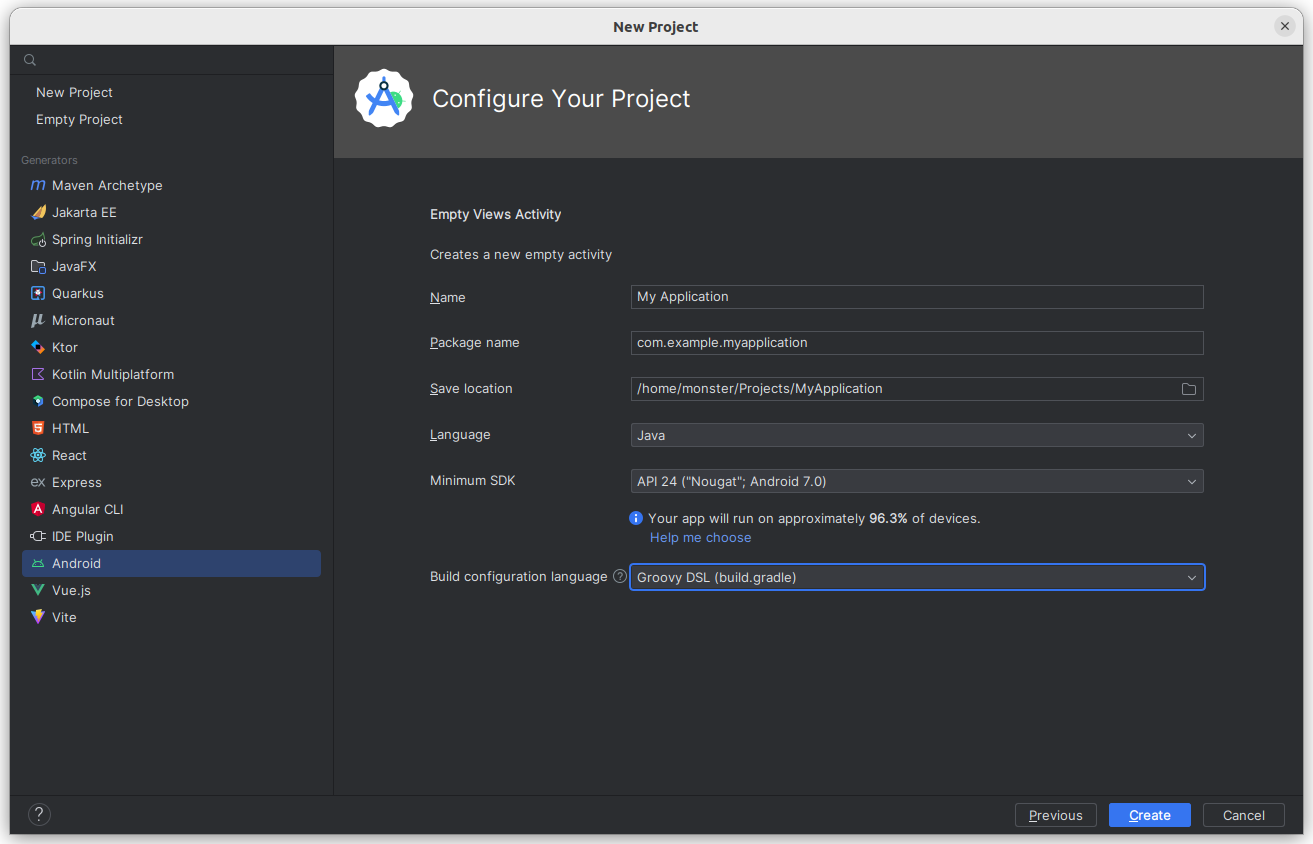This screenshot has width=1313, height=844.
Task: Click the React atom icon
Action: tap(38, 455)
